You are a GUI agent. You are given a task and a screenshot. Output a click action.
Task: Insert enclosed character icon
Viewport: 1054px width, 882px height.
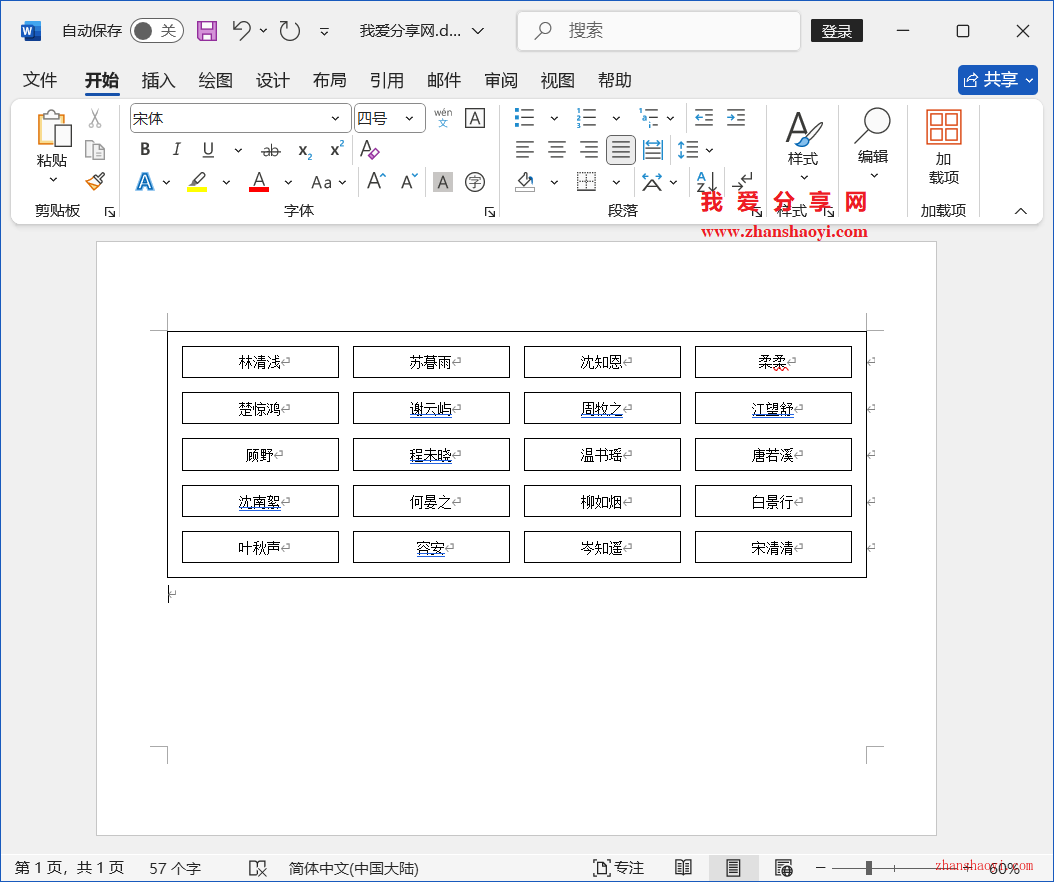475,182
